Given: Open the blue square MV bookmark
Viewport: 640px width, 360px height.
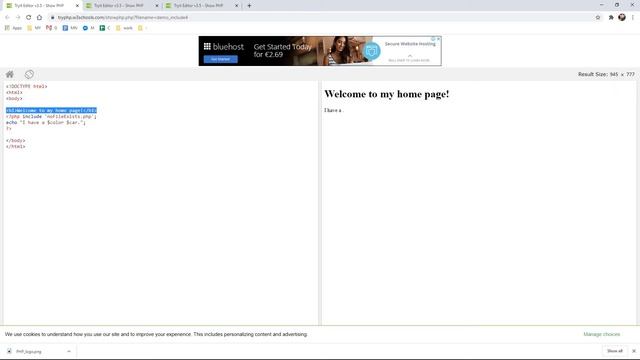Looking at the screenshot, I should (70, 28).
